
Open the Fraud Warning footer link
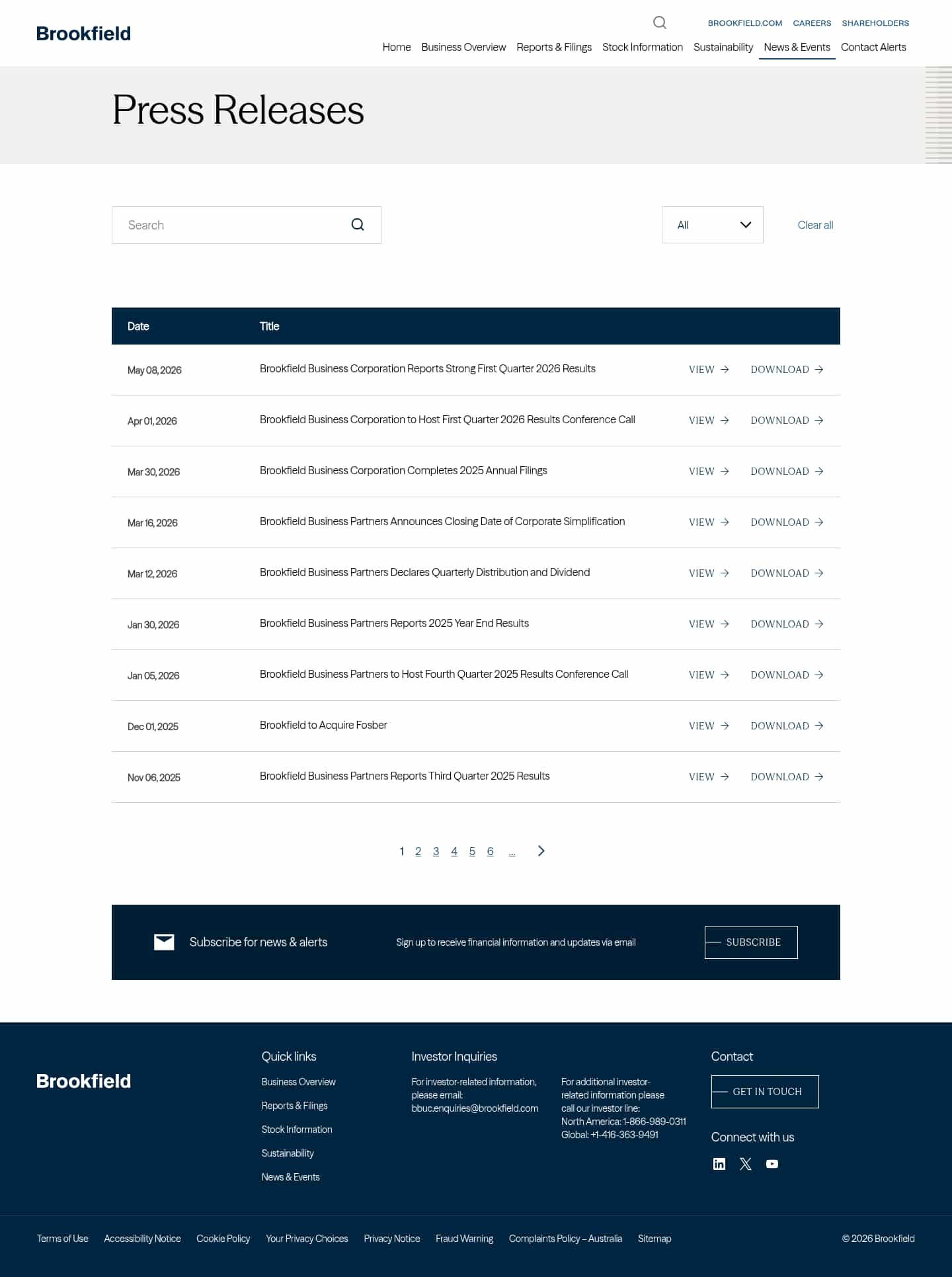pyautogui.click(x=464, y=1239)
